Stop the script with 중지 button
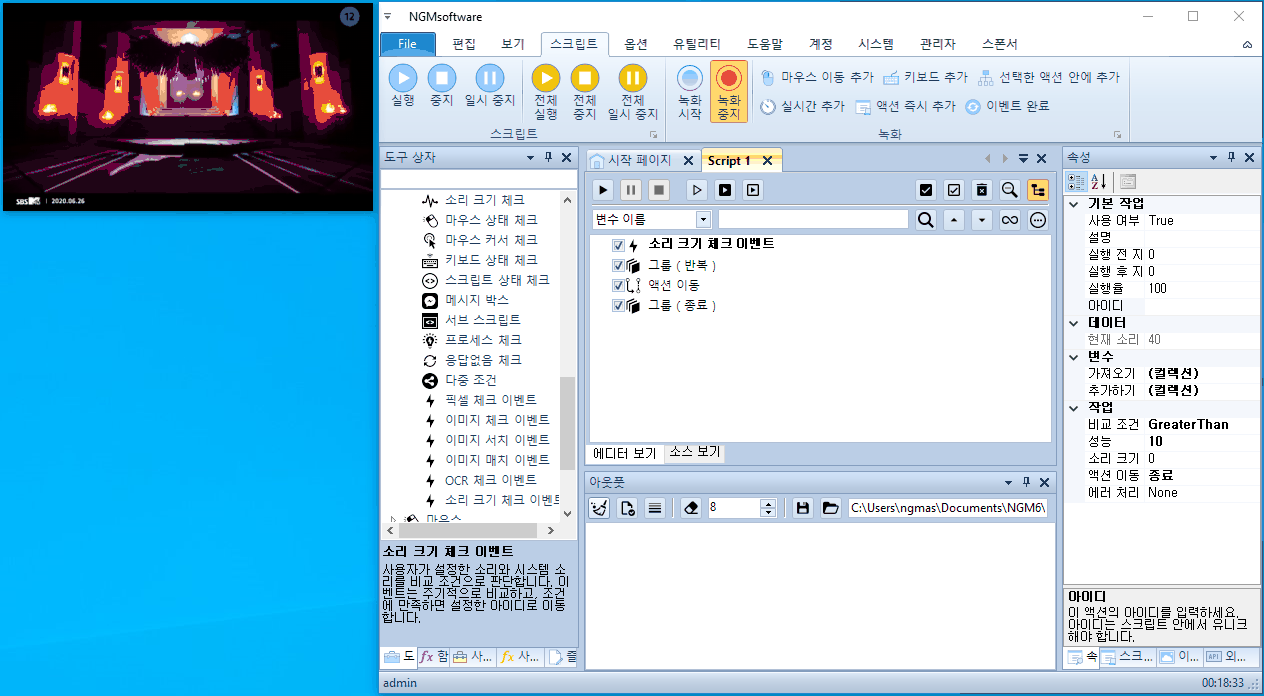 coord(441,86)
